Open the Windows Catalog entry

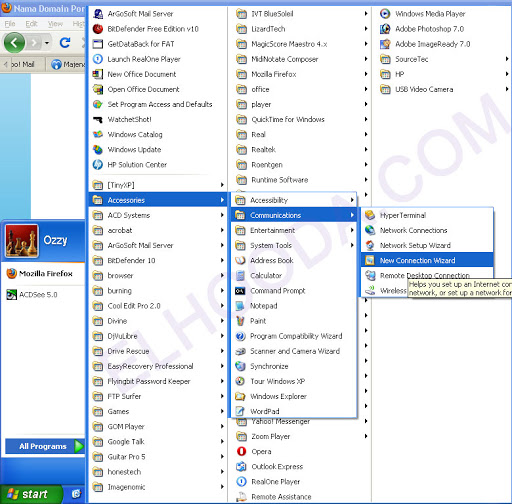click(x=158, y=134)
